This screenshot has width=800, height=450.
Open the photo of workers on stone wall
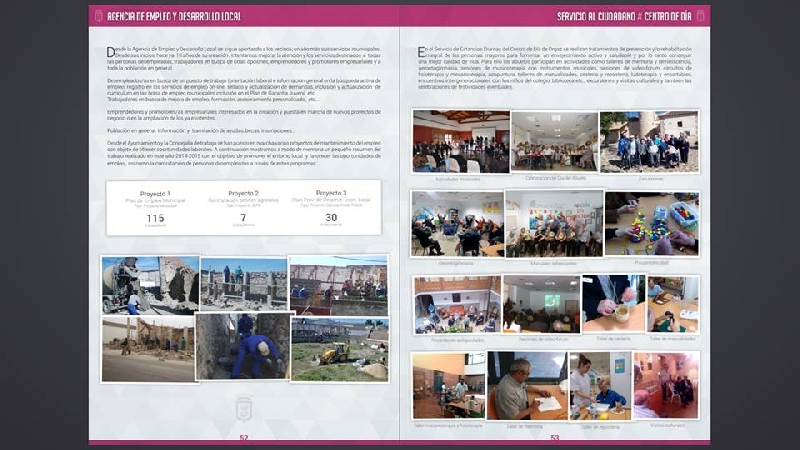[x=243, y=284]
